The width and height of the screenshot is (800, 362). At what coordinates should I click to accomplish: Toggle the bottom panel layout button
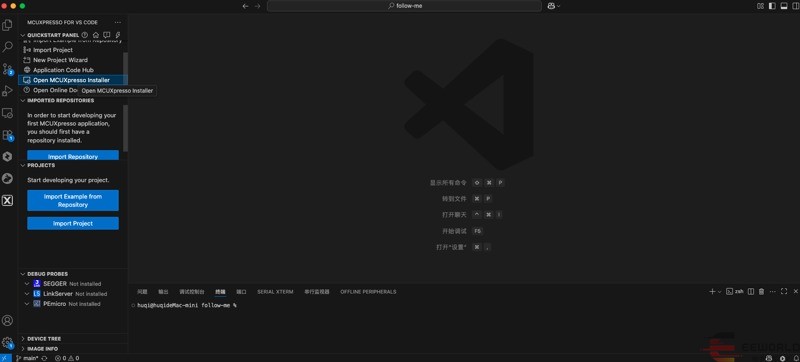pyautogui.click(x=783, y=6)
